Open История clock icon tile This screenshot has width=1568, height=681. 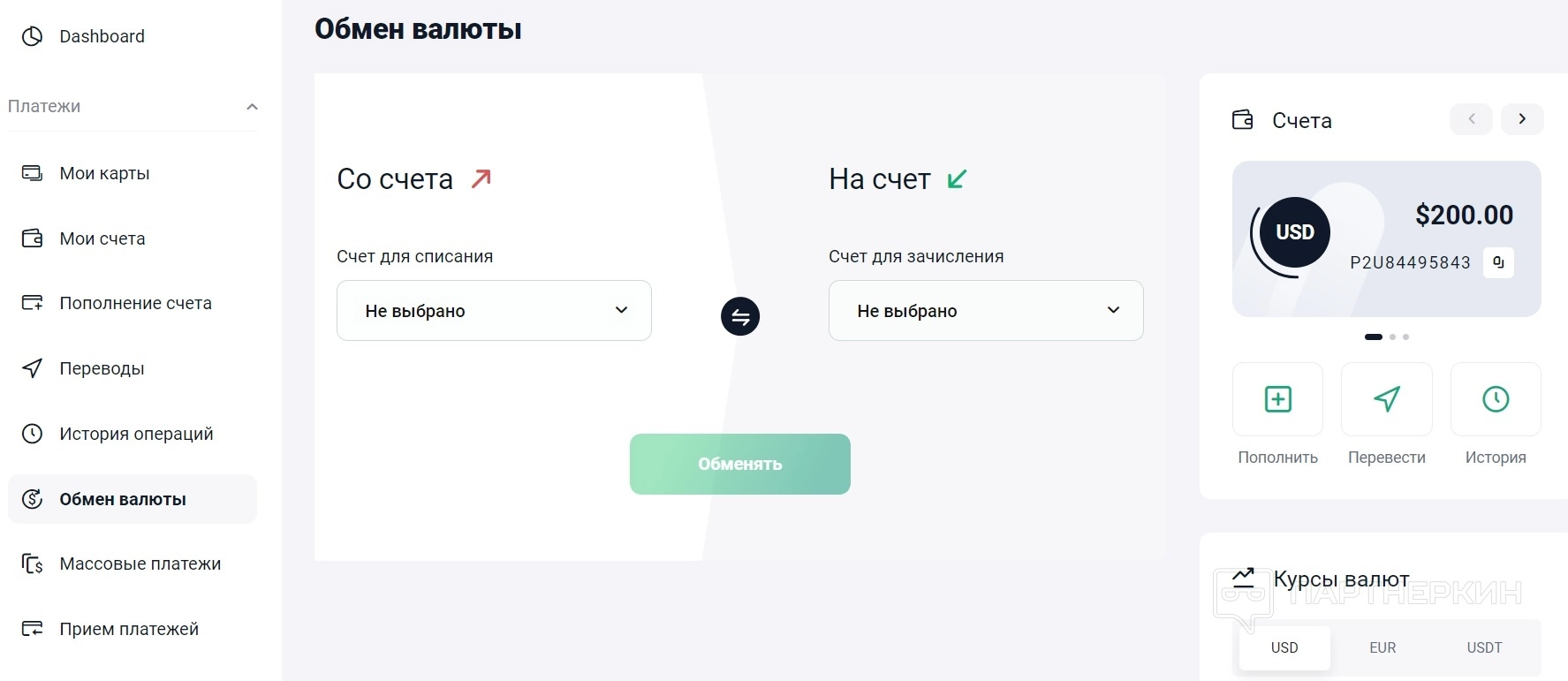[x=1496, y=399]
